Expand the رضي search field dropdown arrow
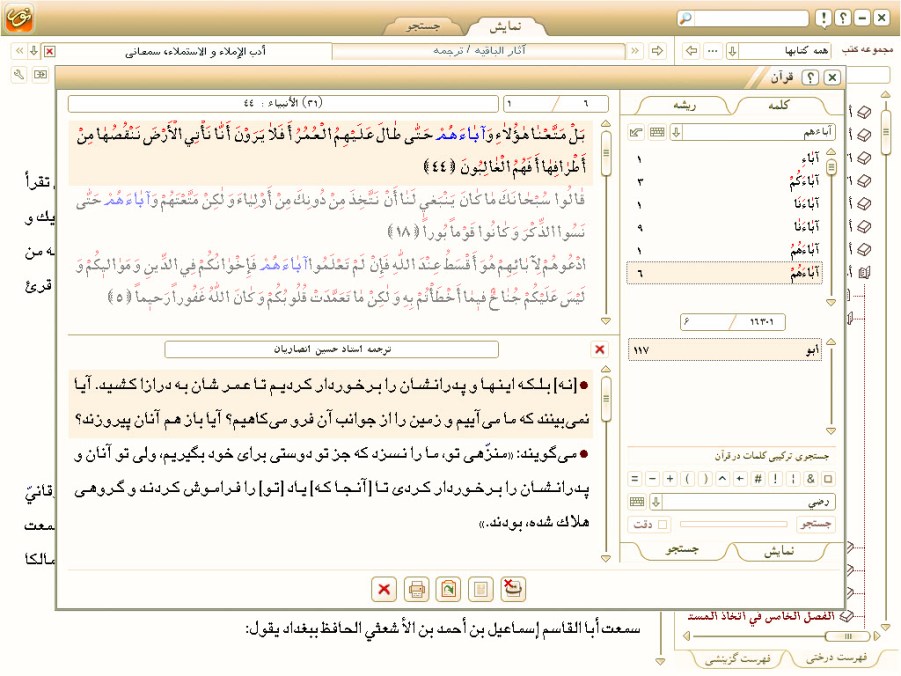Image resolution: width=901 pixels, height=676 pixels. (656, 502)
